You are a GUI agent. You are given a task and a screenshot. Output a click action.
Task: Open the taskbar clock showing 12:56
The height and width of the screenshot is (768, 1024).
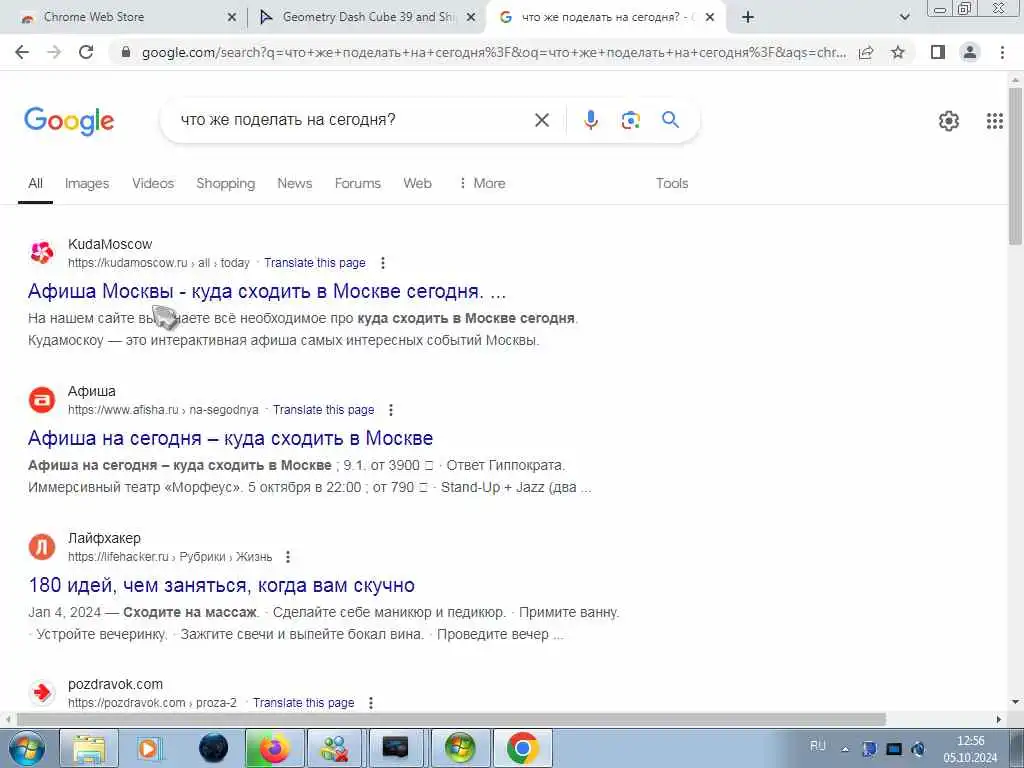coord(970,749)
